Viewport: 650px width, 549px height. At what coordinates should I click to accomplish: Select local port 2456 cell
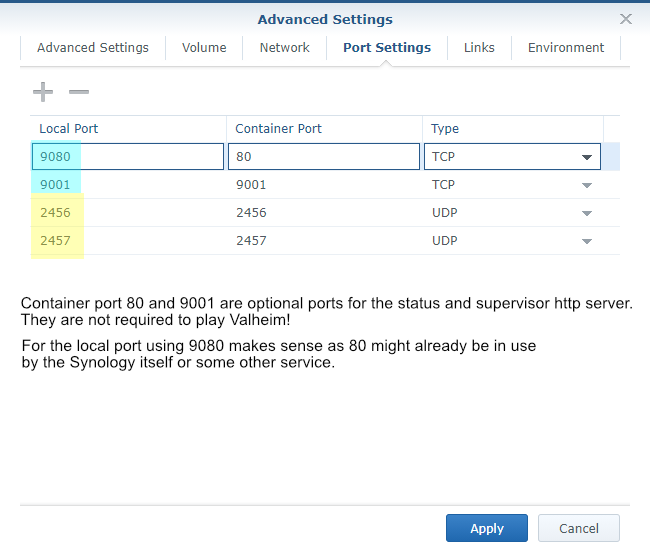(128, 212)
